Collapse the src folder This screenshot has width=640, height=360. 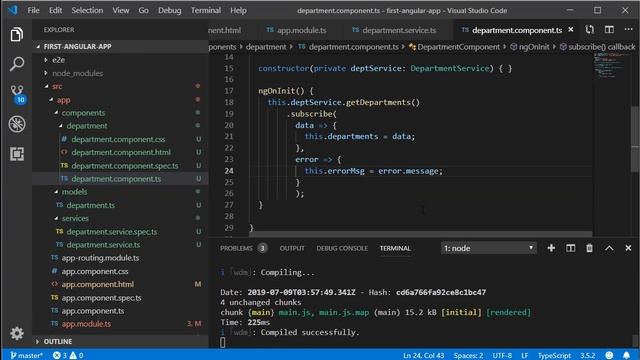click(57, 87)
